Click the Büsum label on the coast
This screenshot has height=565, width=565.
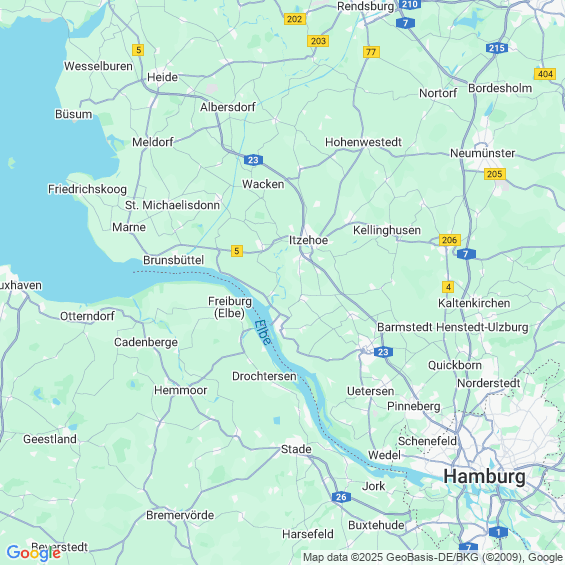pyautogui.click(x=74, y=114)
